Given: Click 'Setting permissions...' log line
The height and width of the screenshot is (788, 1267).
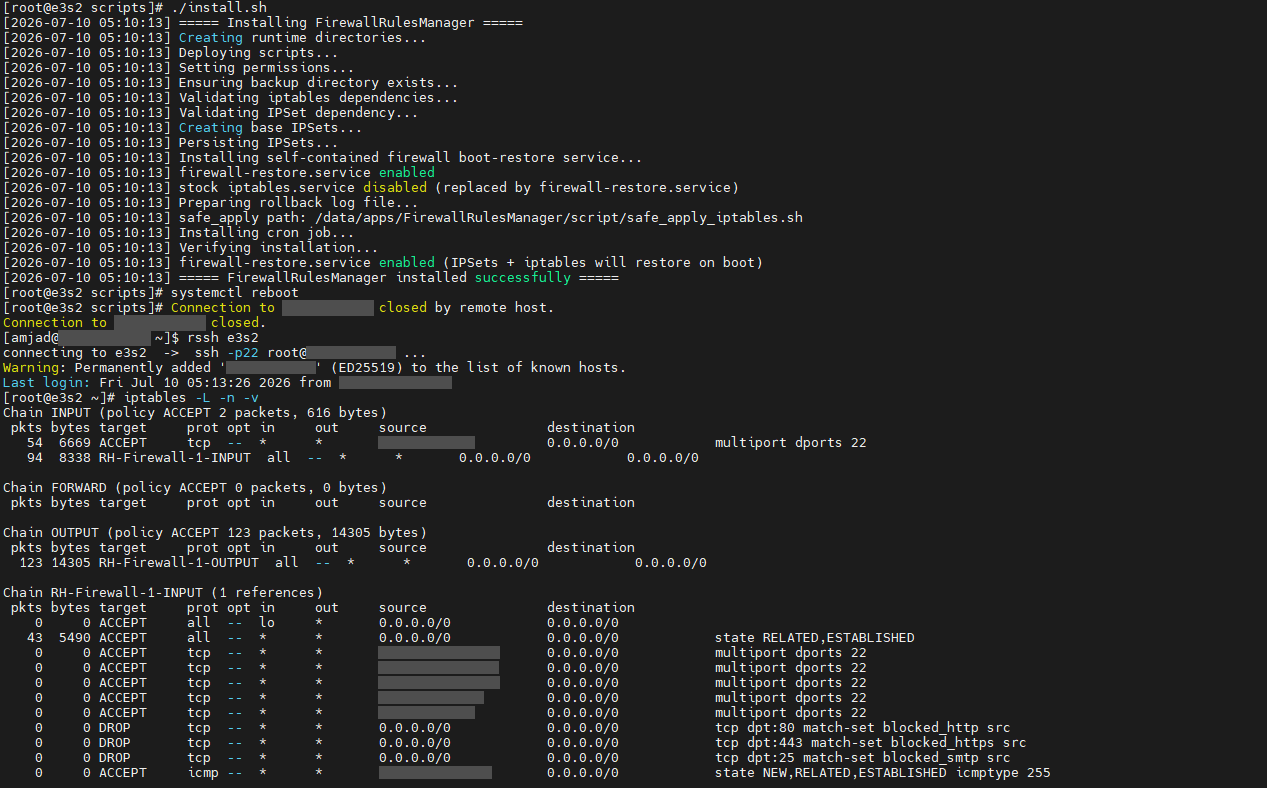Looking at the screenshot, I should tap(179, 67).
